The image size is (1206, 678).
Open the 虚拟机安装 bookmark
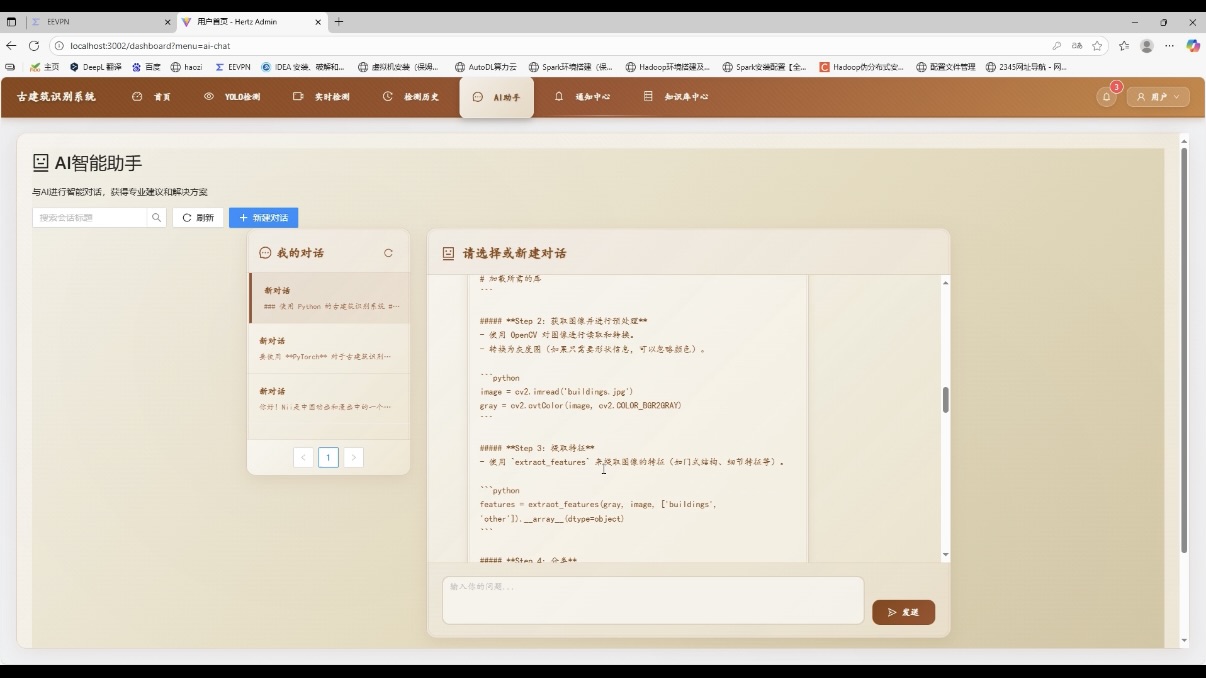tap(398, 67)
